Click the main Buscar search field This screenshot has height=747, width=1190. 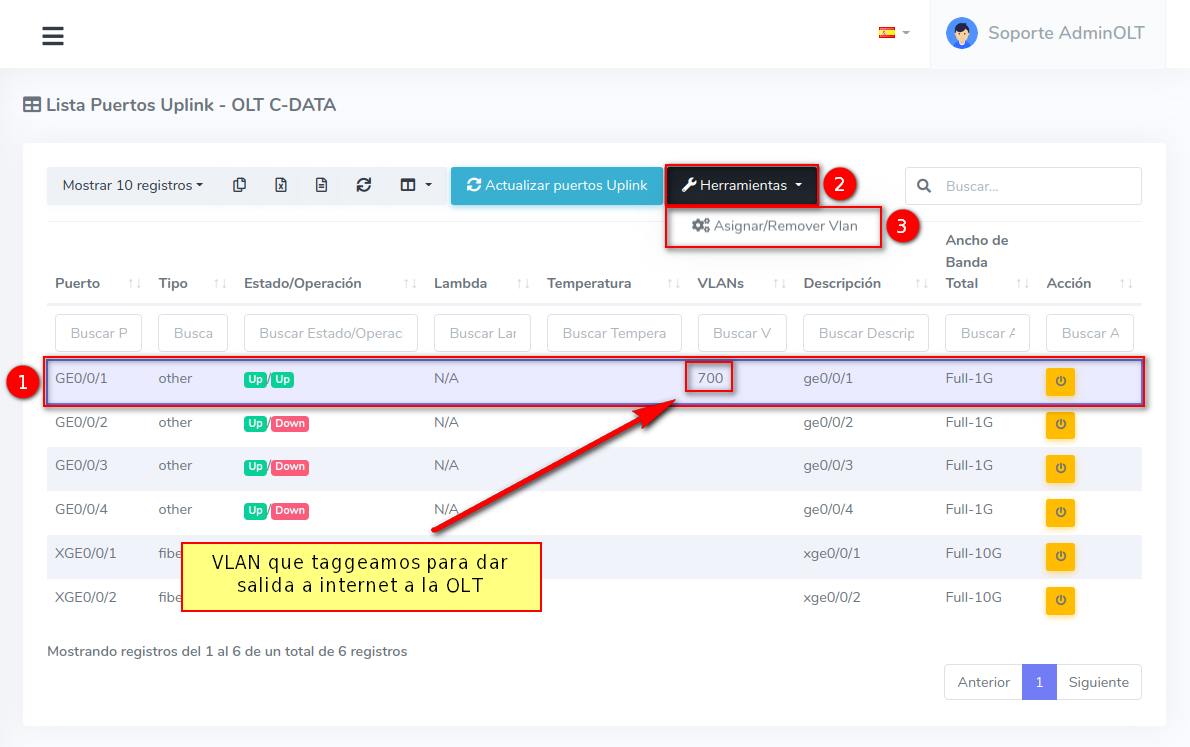(1037, 186)
